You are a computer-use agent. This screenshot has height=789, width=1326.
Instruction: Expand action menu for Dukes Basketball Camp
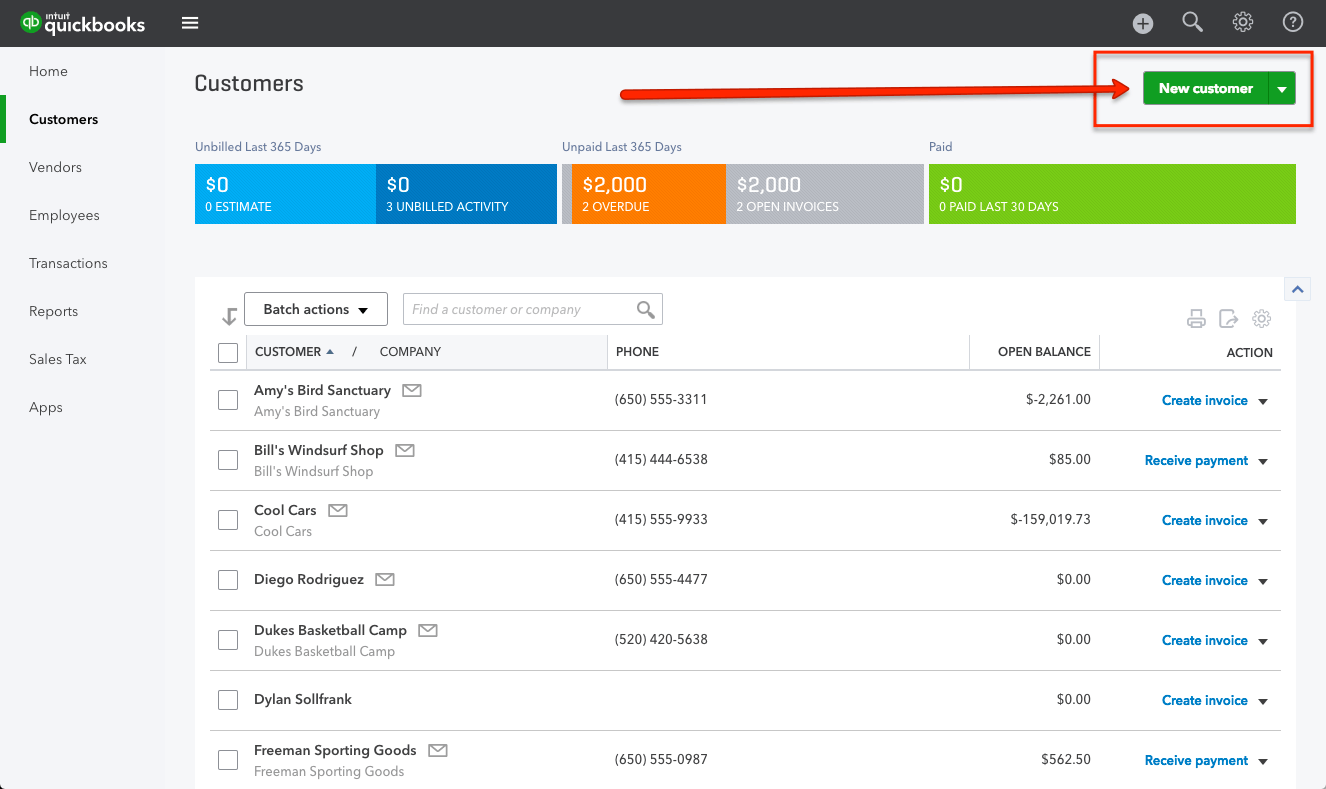1263,641
